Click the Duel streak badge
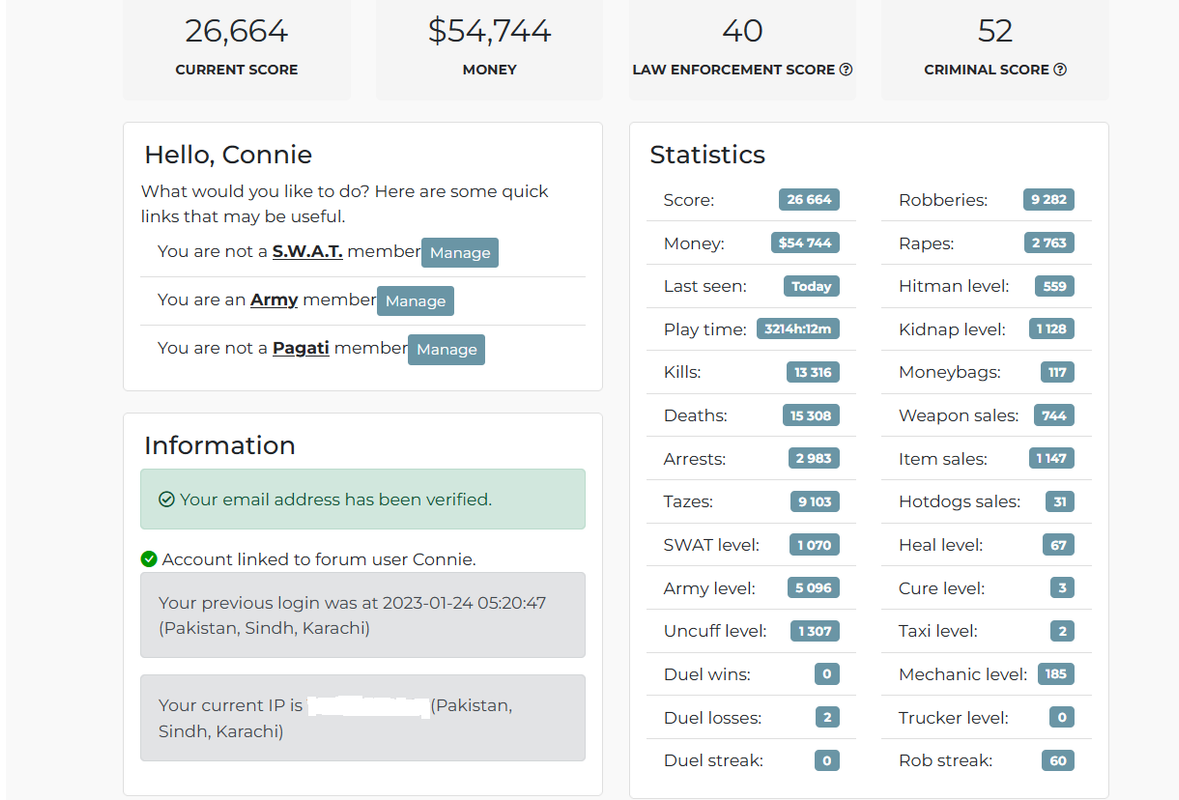 (827, 760)
